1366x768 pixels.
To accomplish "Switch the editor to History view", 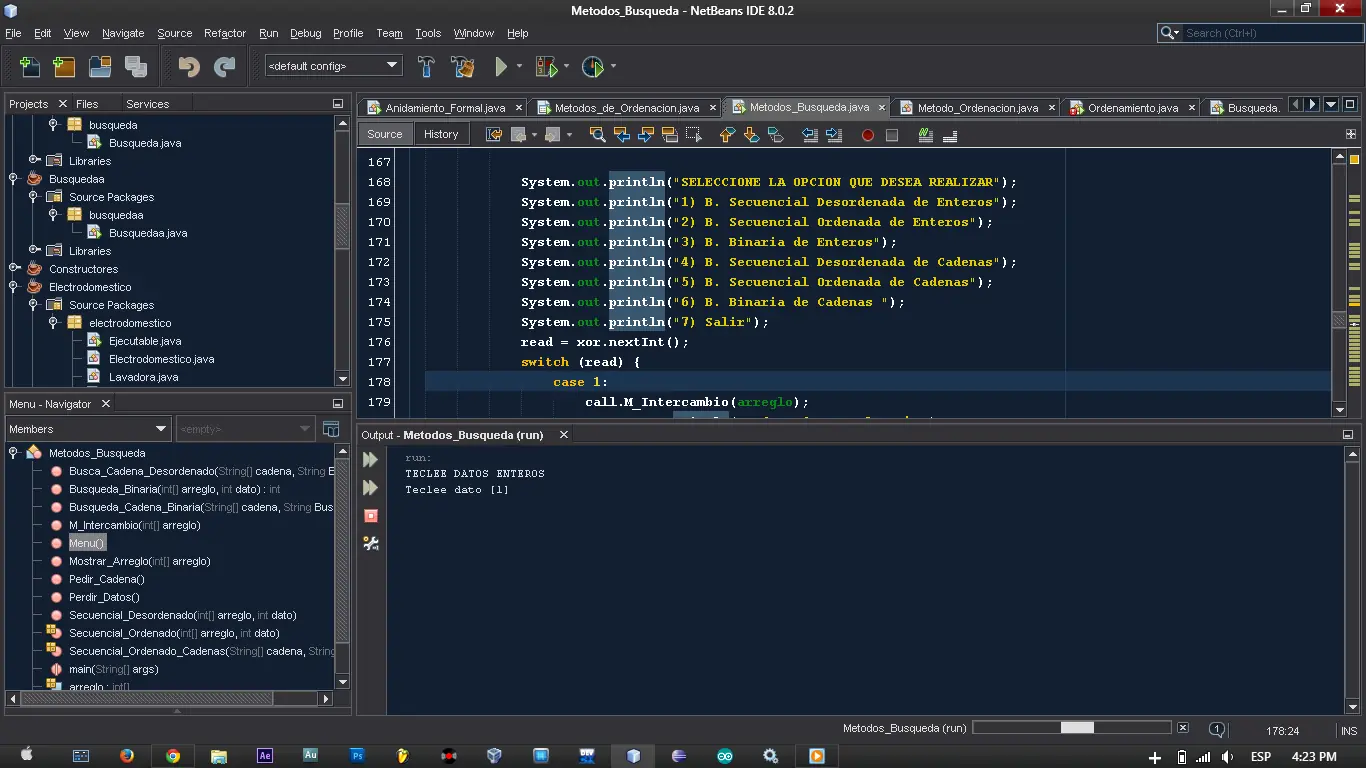I will [441, 134].
